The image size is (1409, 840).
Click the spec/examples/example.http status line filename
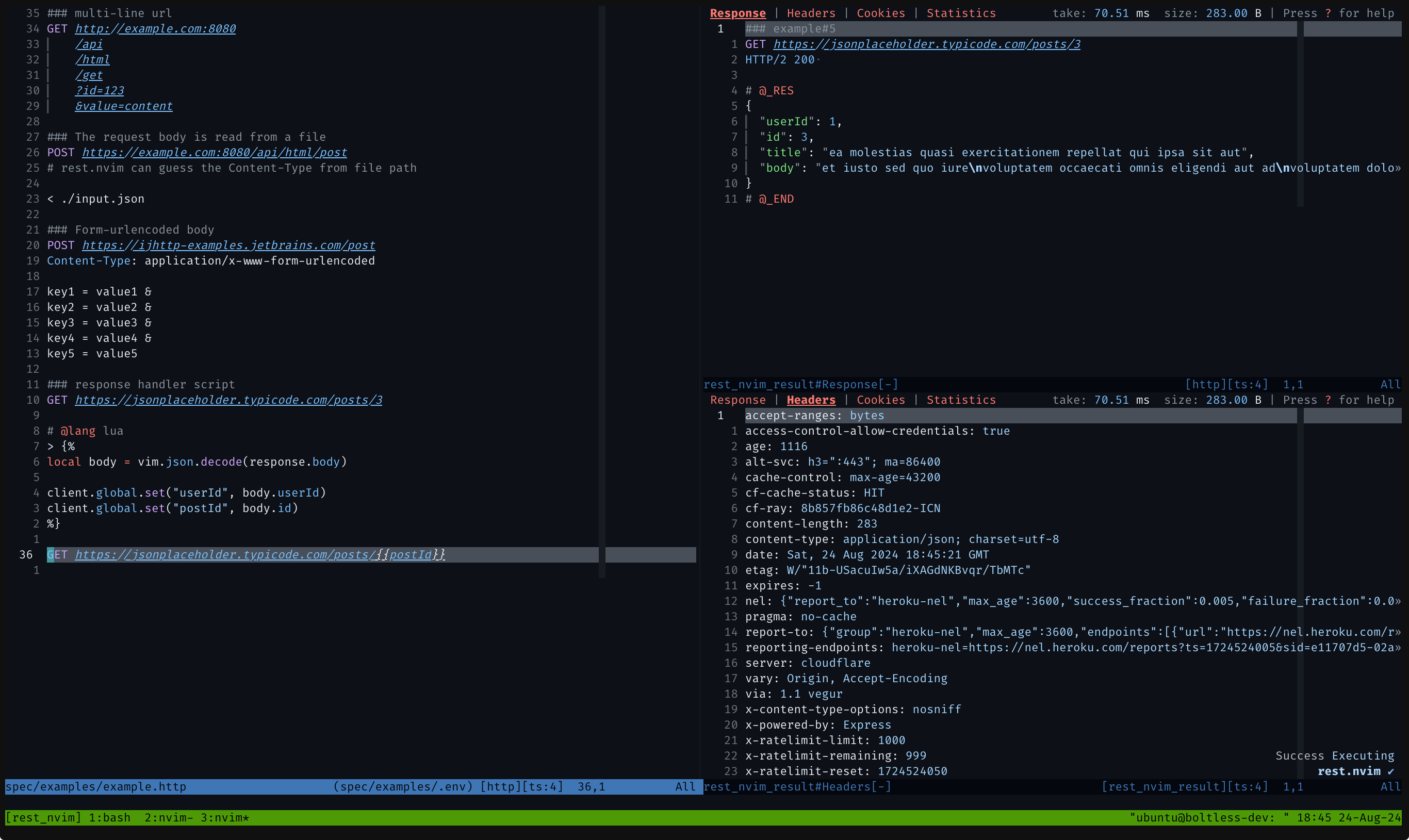[x=95, y=786]
